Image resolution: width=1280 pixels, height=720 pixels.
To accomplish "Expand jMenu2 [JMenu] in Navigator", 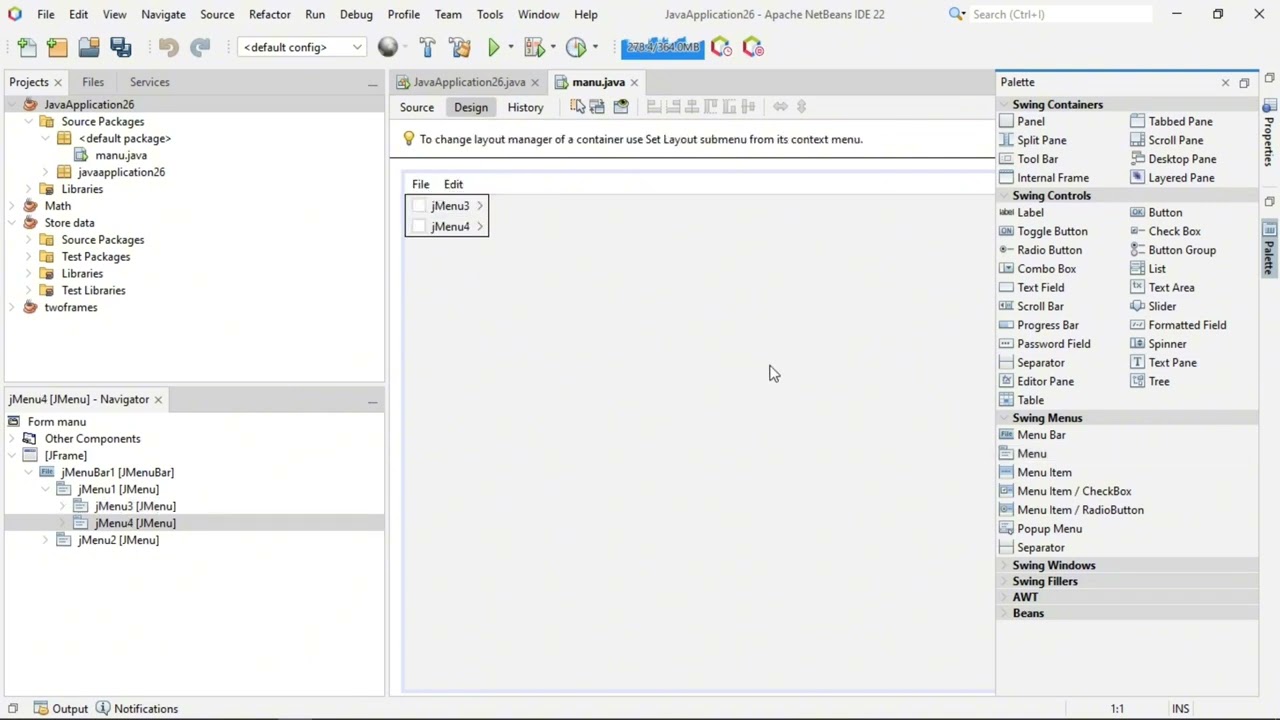I will click(x=45, y=540).
